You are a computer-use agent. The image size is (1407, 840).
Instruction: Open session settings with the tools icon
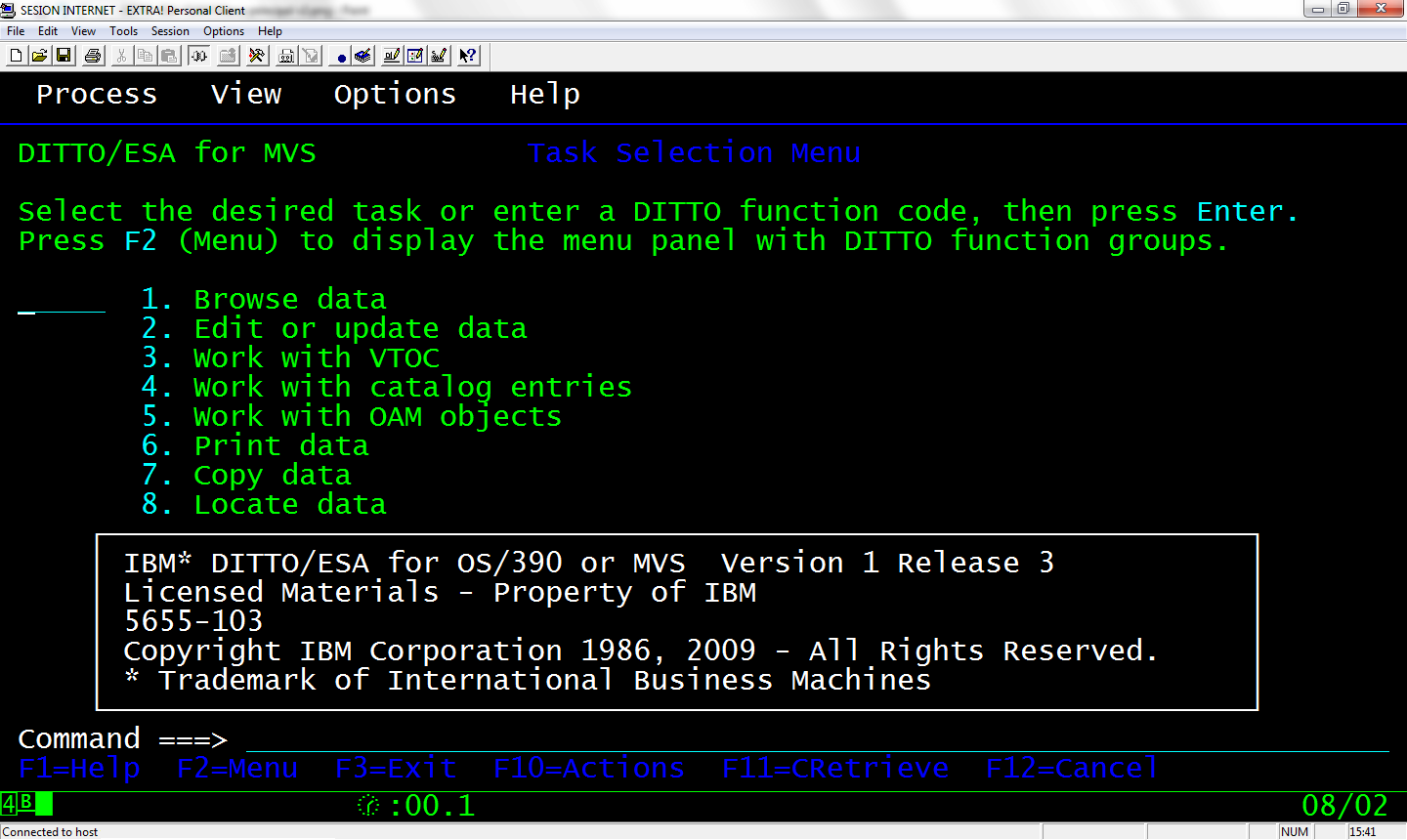pyautogui.click(x=257, y=56)
